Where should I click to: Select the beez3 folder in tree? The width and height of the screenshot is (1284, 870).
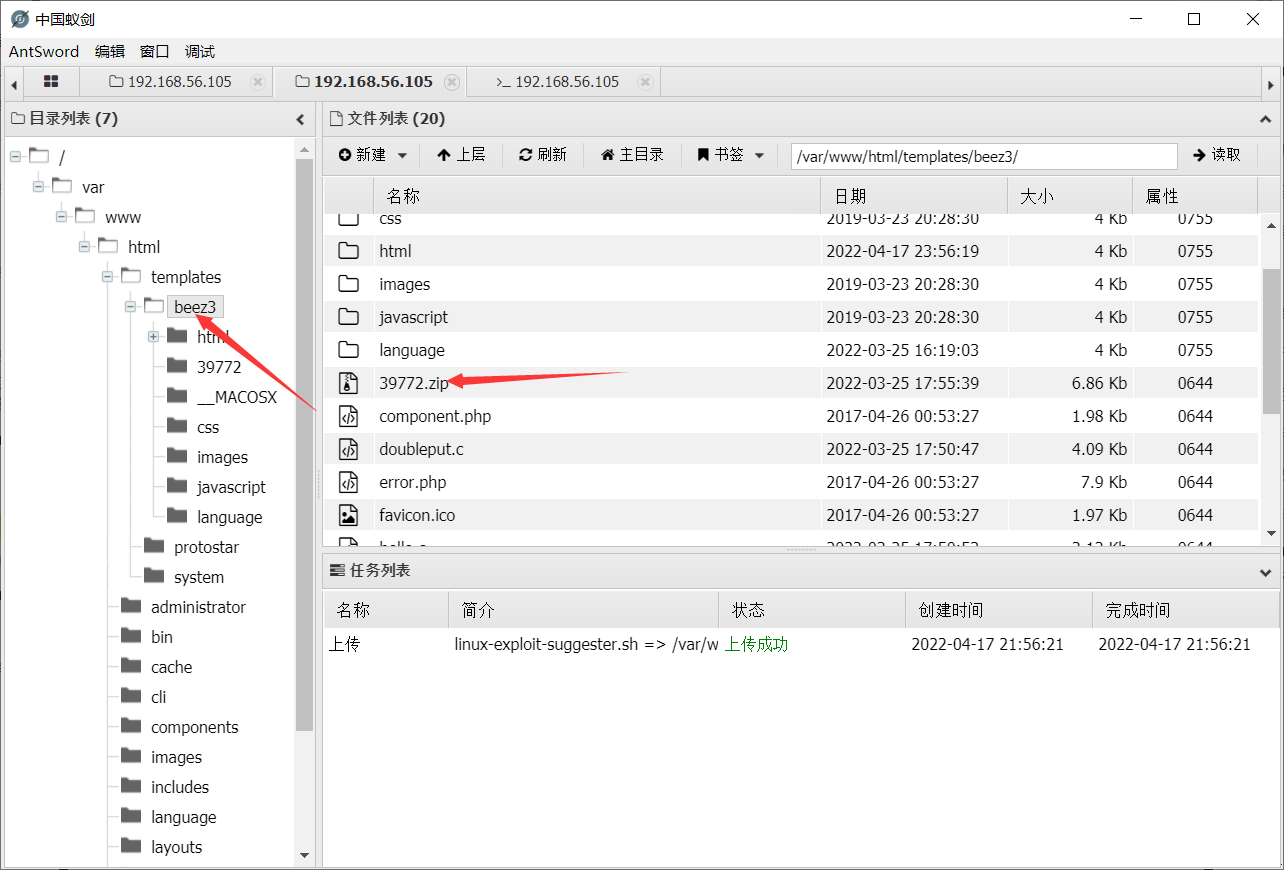195,306
